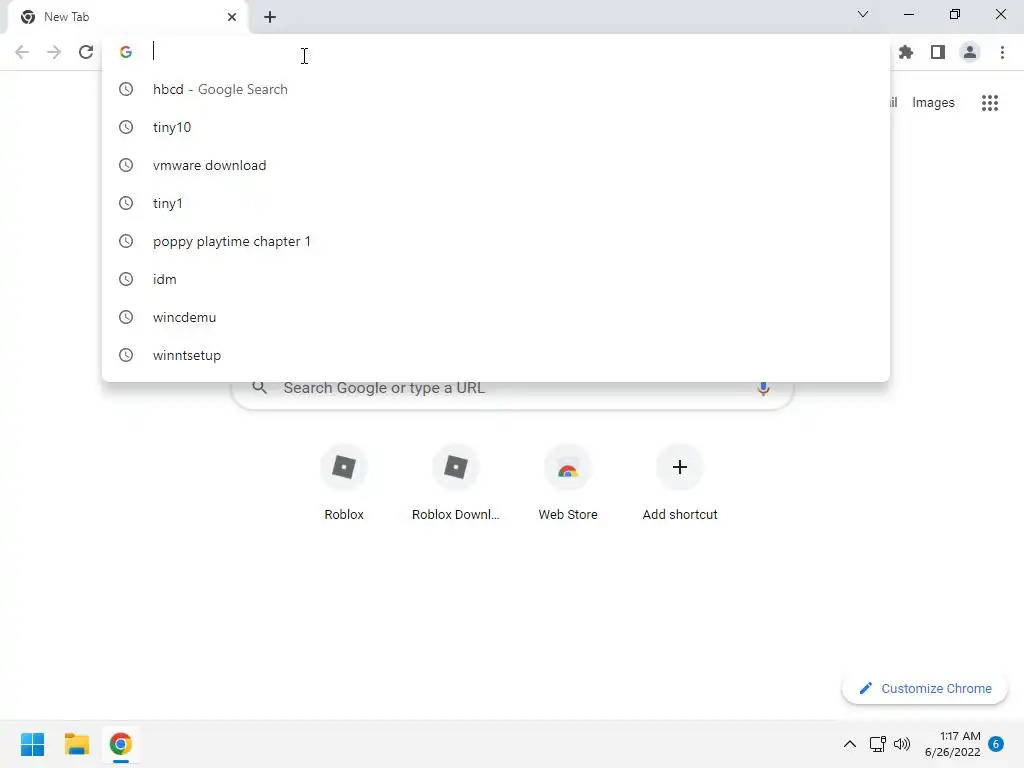The height and width of the screenshot is (768, 1024).
Task: Choose the tiny1 suggestion
Action: coord(496,203)
